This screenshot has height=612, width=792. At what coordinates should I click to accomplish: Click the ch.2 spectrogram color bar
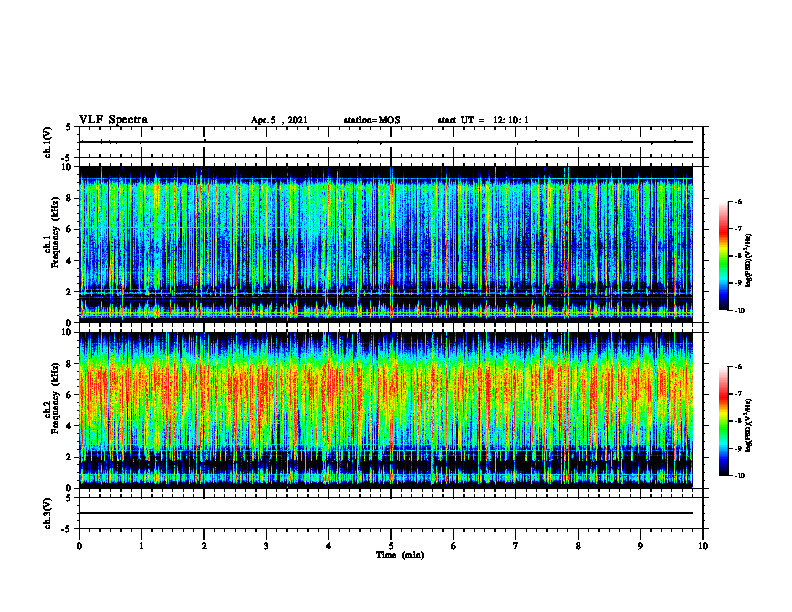(x=723, y=421)
